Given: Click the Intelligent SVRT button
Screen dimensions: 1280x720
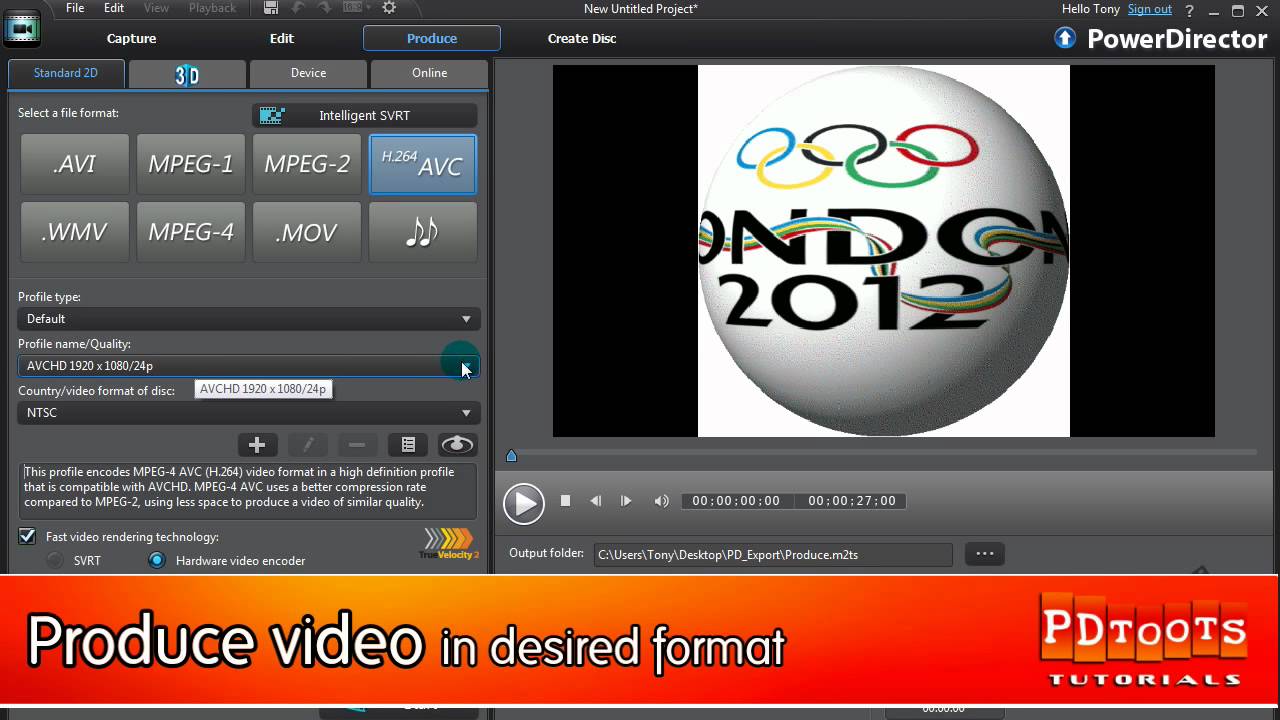Looking at the screenshot, I should click(x=364, y=115).
